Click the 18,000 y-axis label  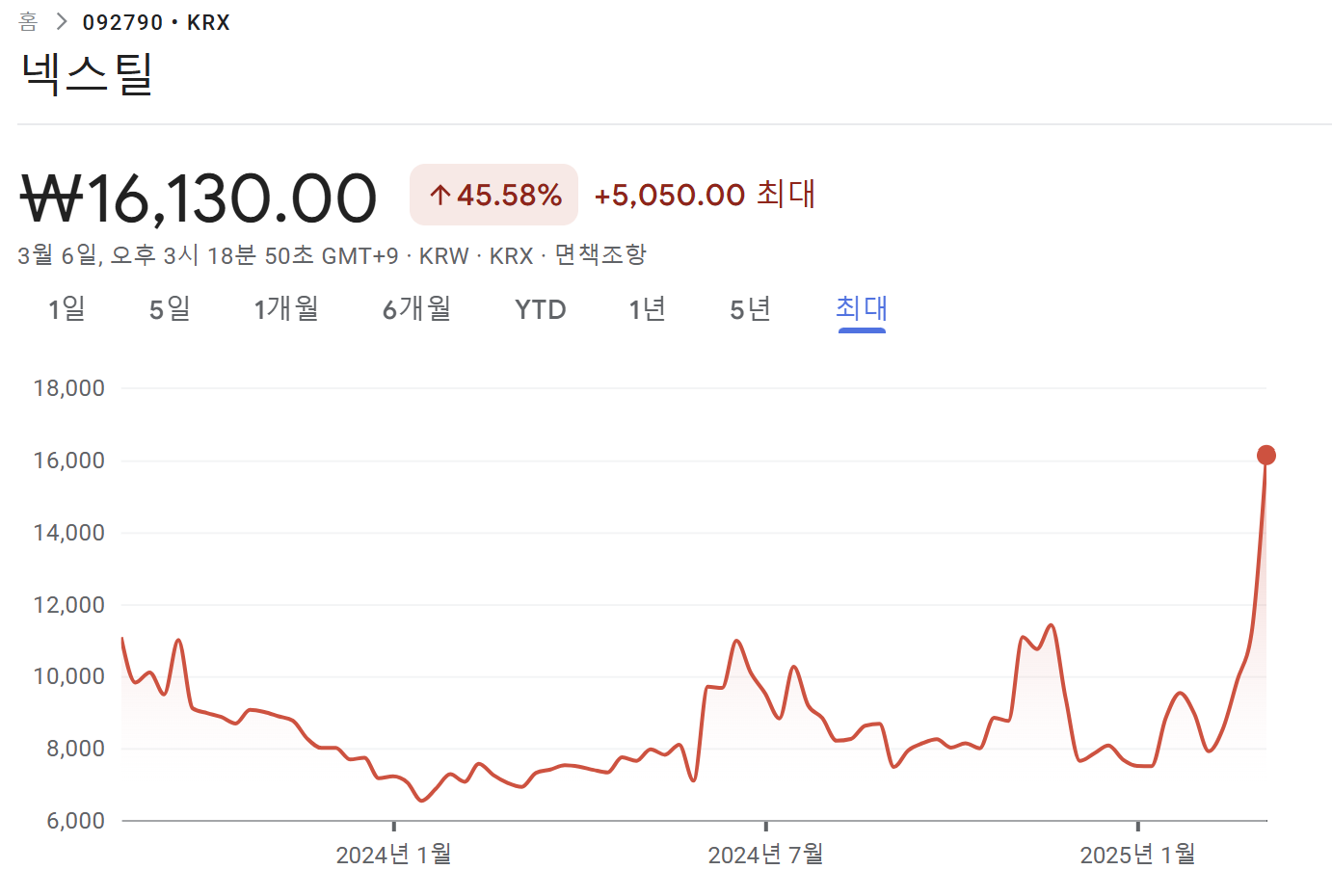(69, 388)
